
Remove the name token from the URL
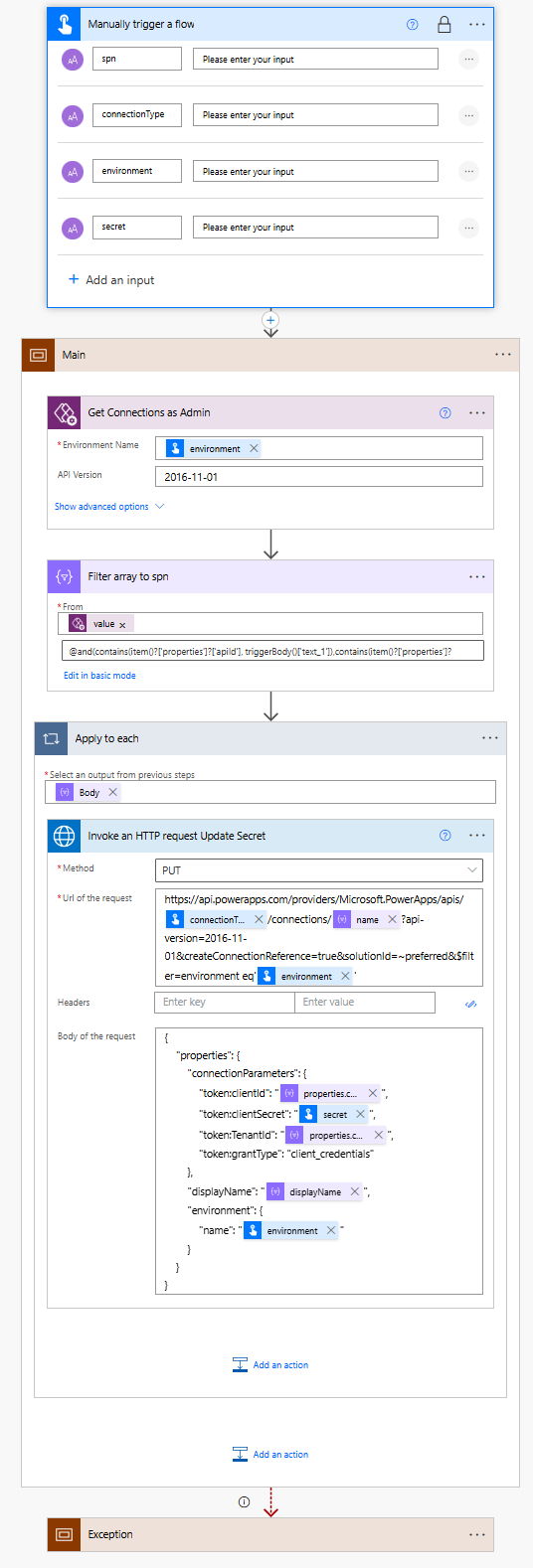pyautogui.click(x=392, y=919)
